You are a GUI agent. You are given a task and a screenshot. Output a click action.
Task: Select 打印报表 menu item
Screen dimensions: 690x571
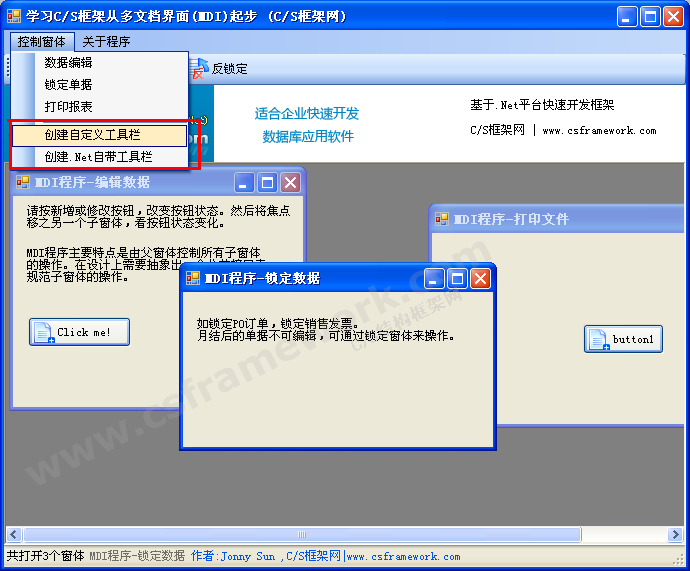tap(68, 107)
